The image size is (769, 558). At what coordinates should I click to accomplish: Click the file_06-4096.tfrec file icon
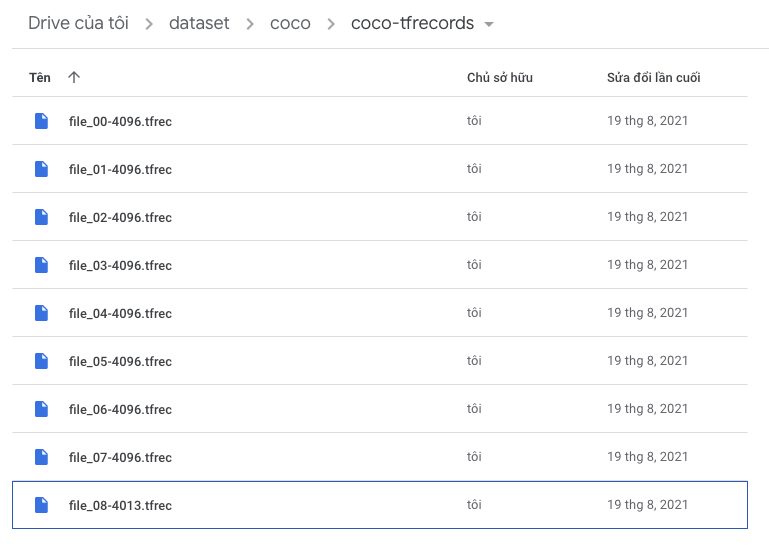[x=42, y=409]
